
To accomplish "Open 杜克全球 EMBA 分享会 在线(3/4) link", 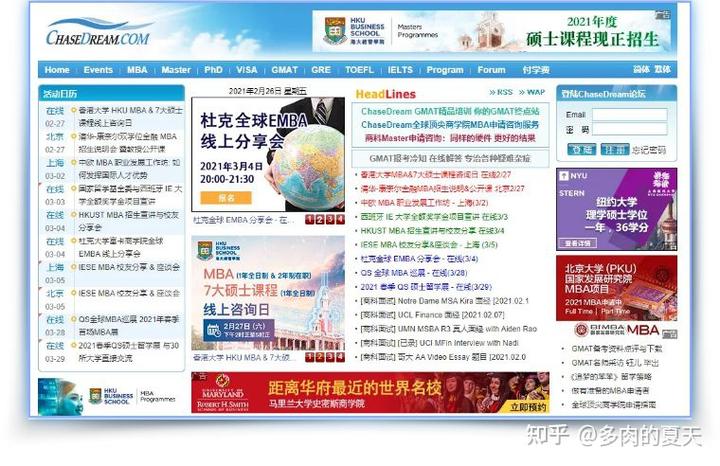I will click(x=419, y=258).
